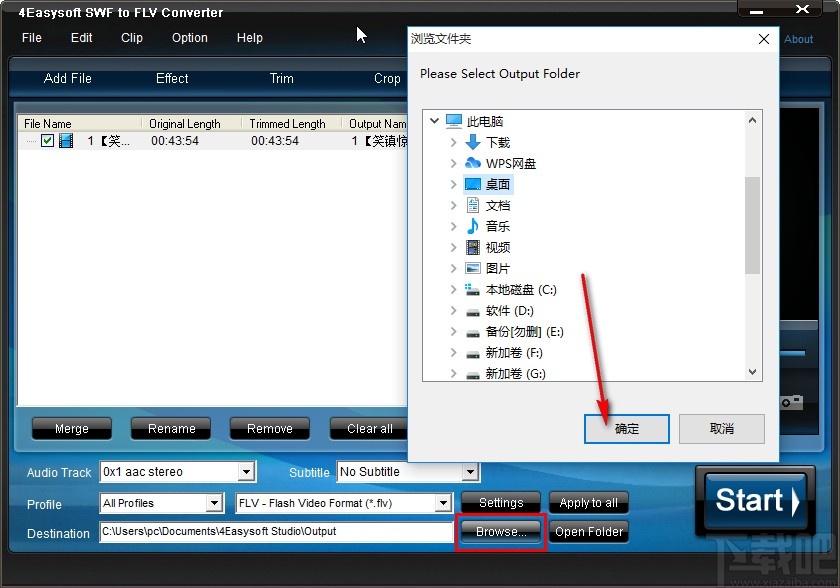Open the Effect tool
The width and height of the screenshot is (840, 588).
171,78
